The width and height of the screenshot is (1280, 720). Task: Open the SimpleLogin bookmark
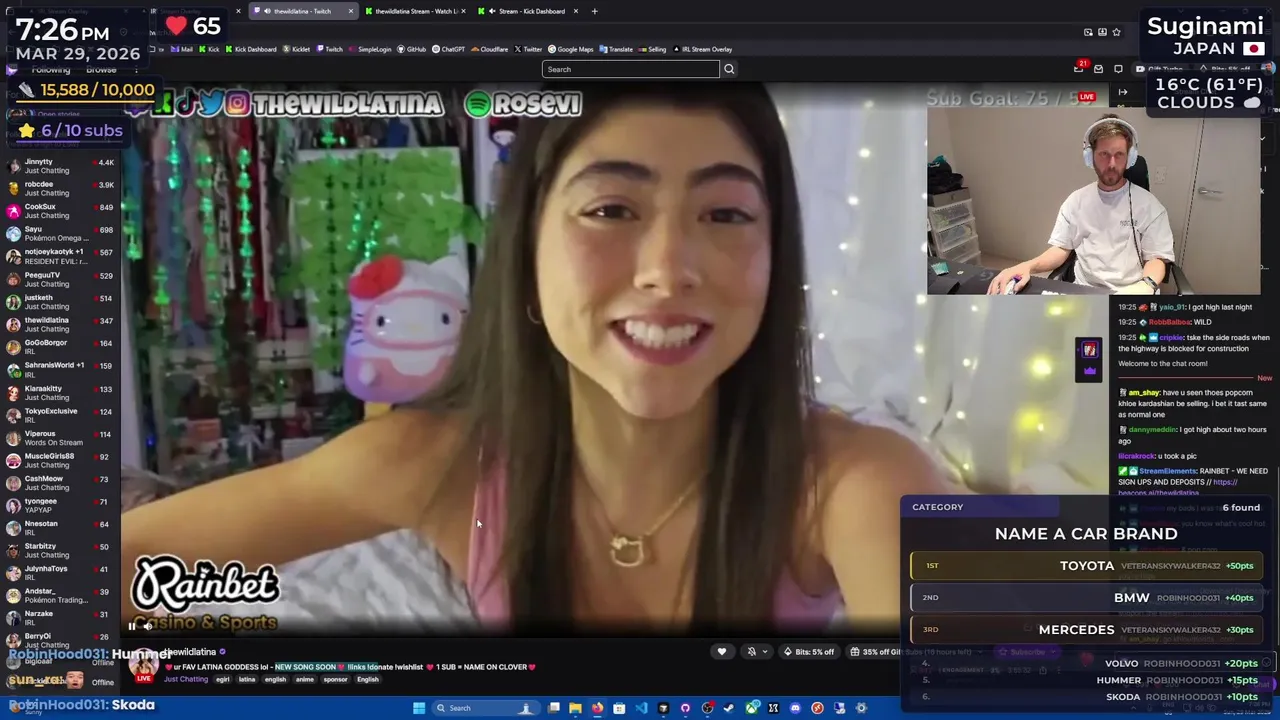coord(370,49)
